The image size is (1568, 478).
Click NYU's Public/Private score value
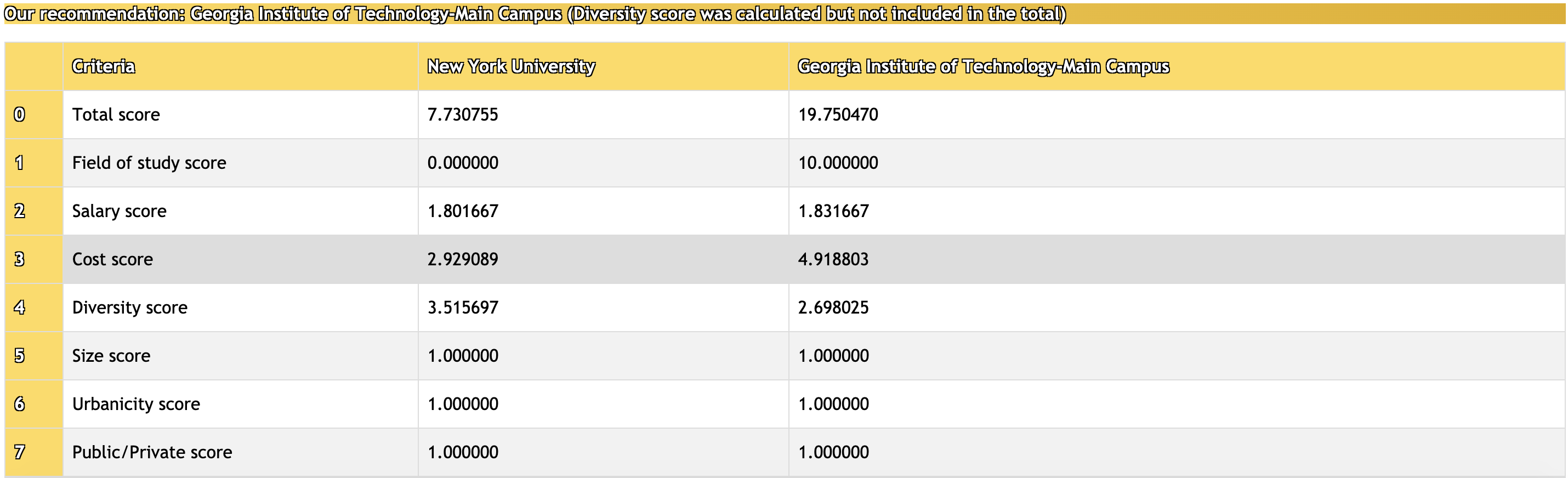463,452
